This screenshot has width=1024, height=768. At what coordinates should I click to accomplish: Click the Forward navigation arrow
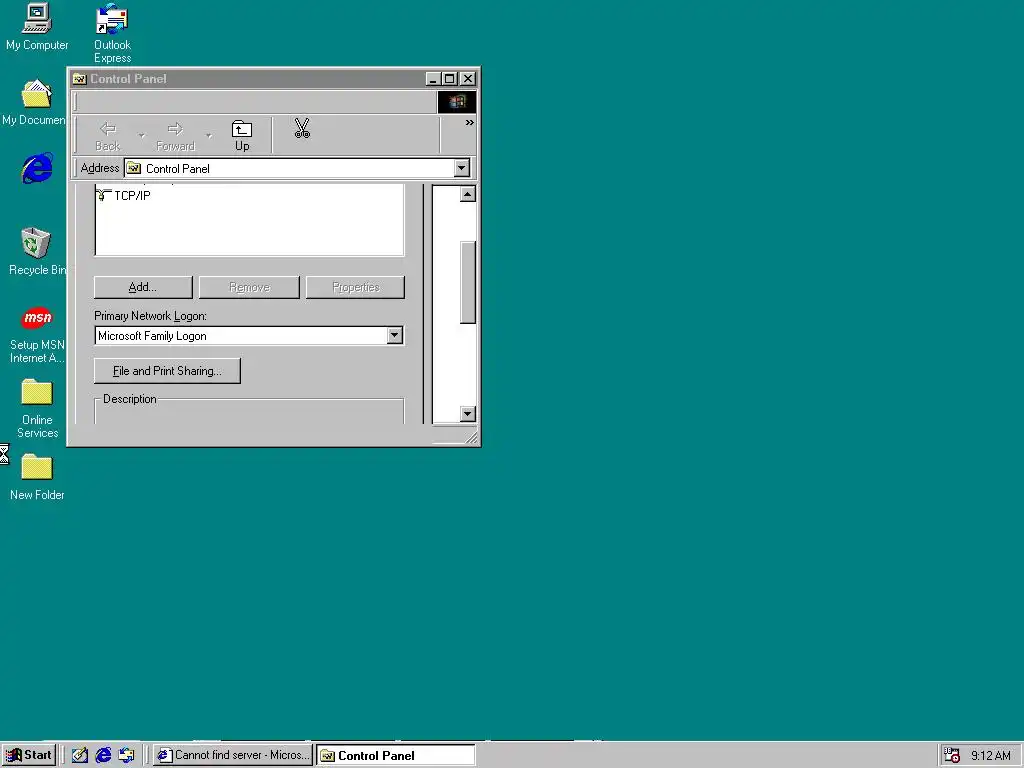tap(175, 136)
